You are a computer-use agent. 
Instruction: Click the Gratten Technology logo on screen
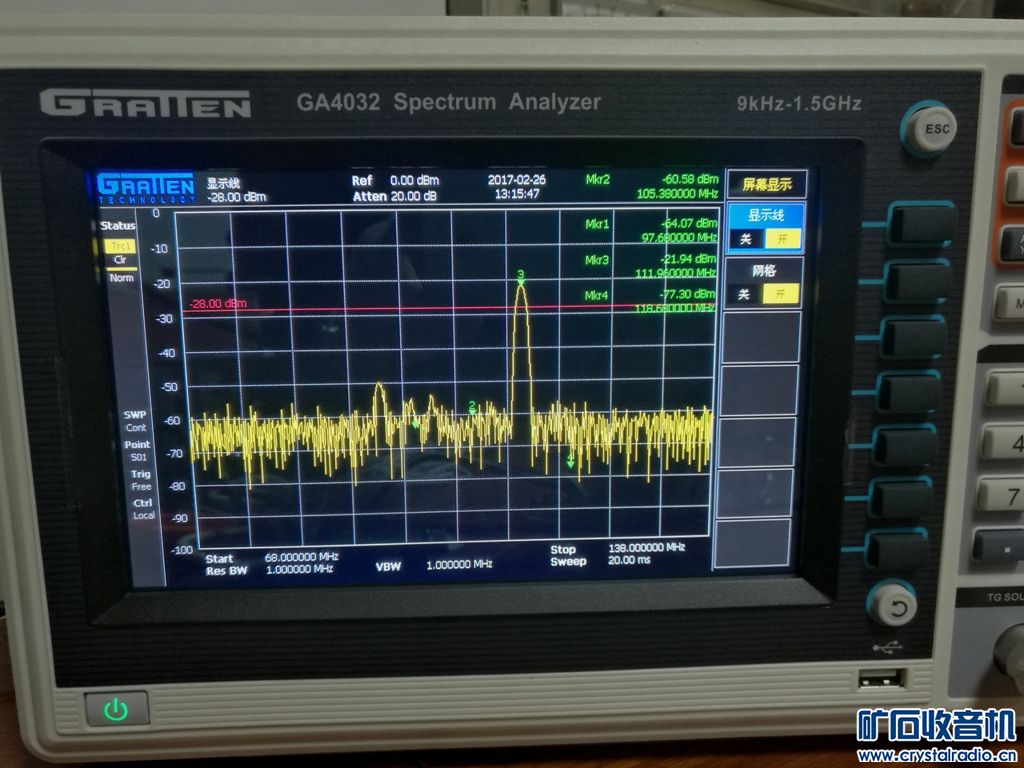click(x=146, y=189)
